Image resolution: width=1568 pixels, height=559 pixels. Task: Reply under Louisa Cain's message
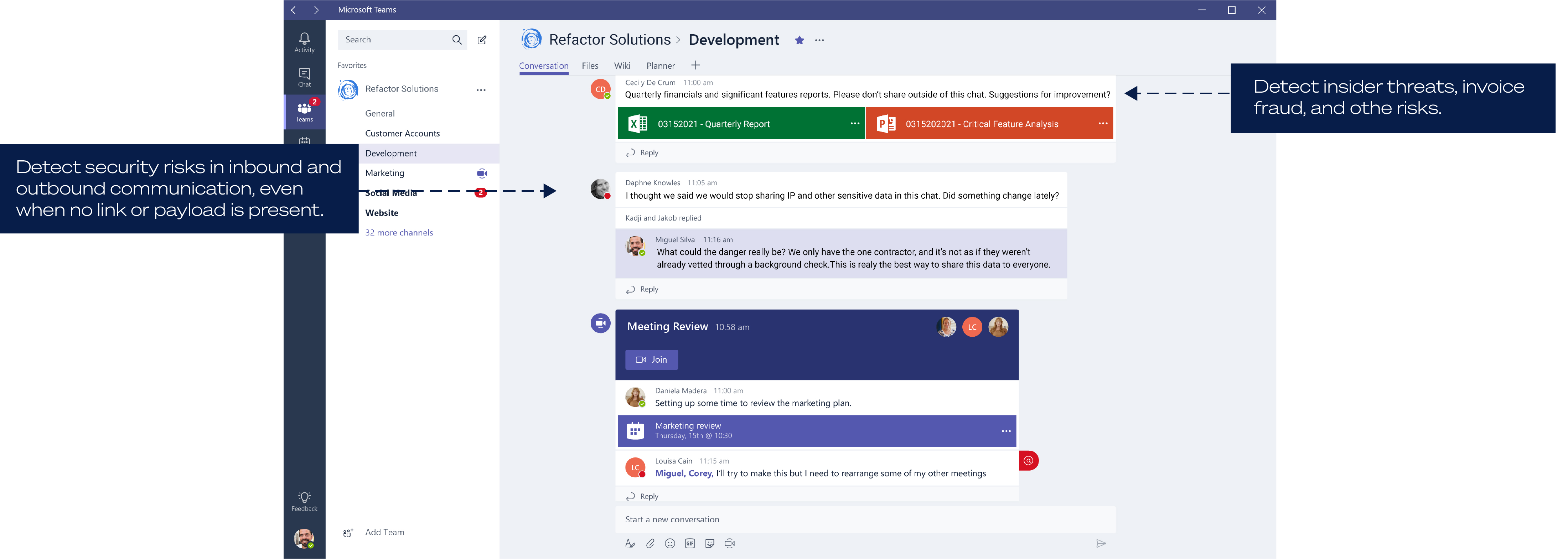(x=642, y=496)
